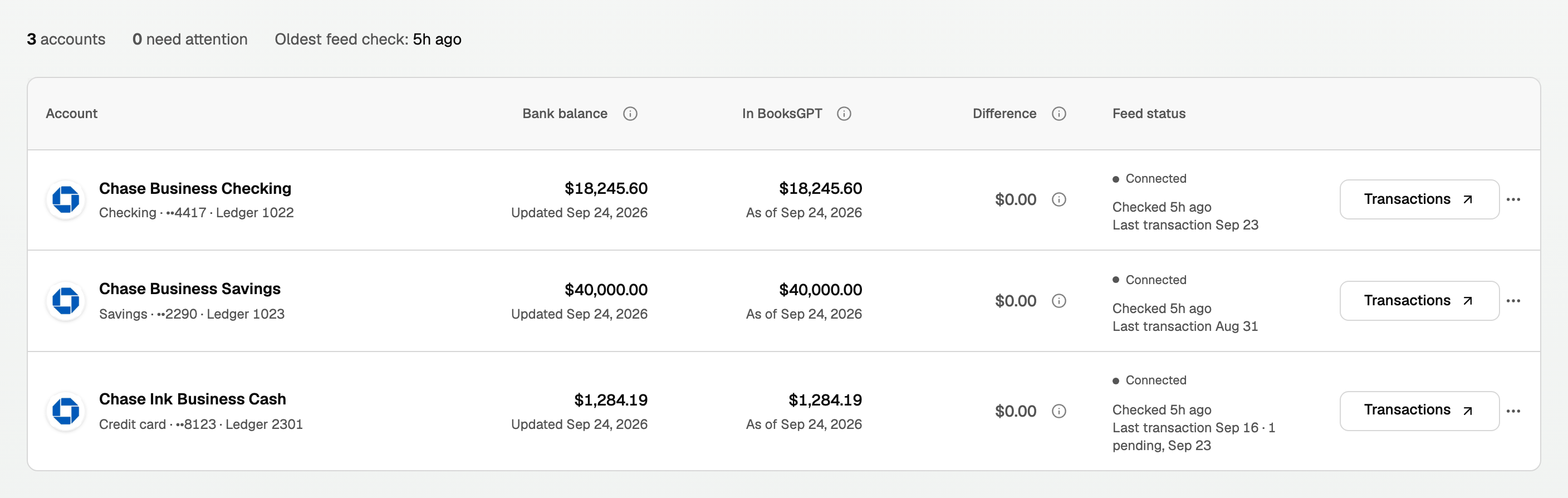Click Last transaction Sep 23 text

[1185, 225]
